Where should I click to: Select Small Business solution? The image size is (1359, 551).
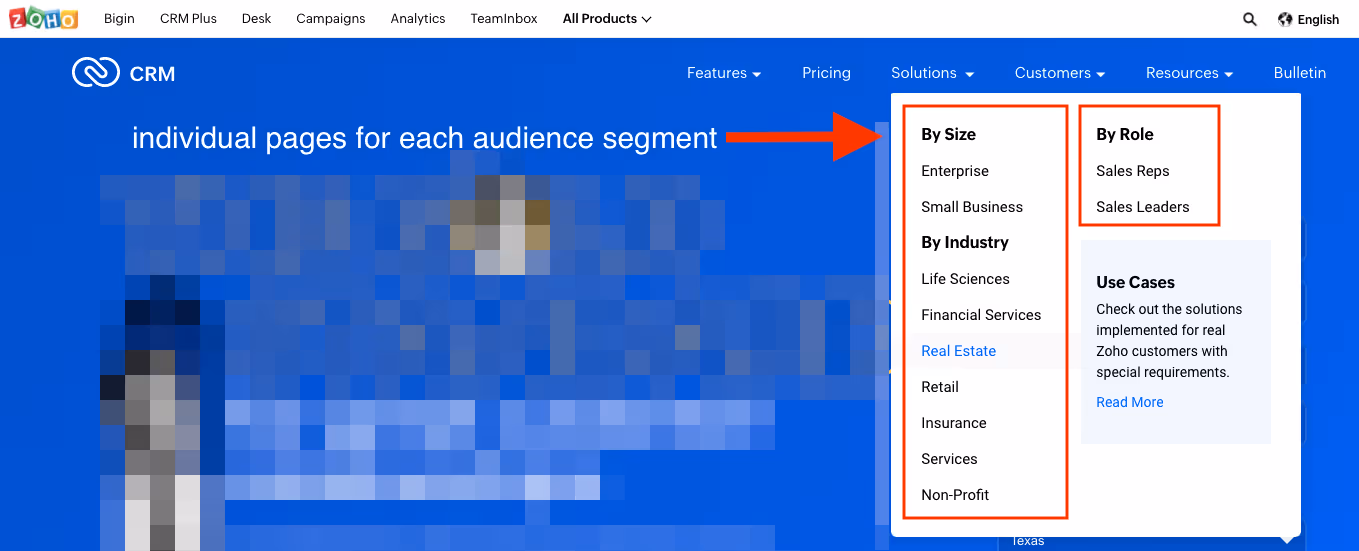coord(972,207)
